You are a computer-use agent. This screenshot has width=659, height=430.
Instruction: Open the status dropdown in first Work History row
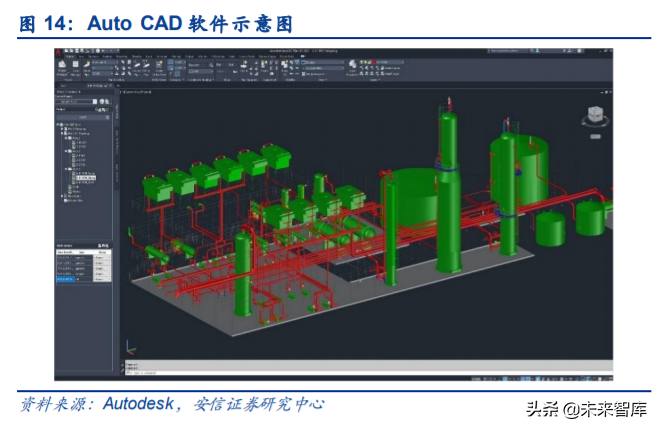[102, 258]
